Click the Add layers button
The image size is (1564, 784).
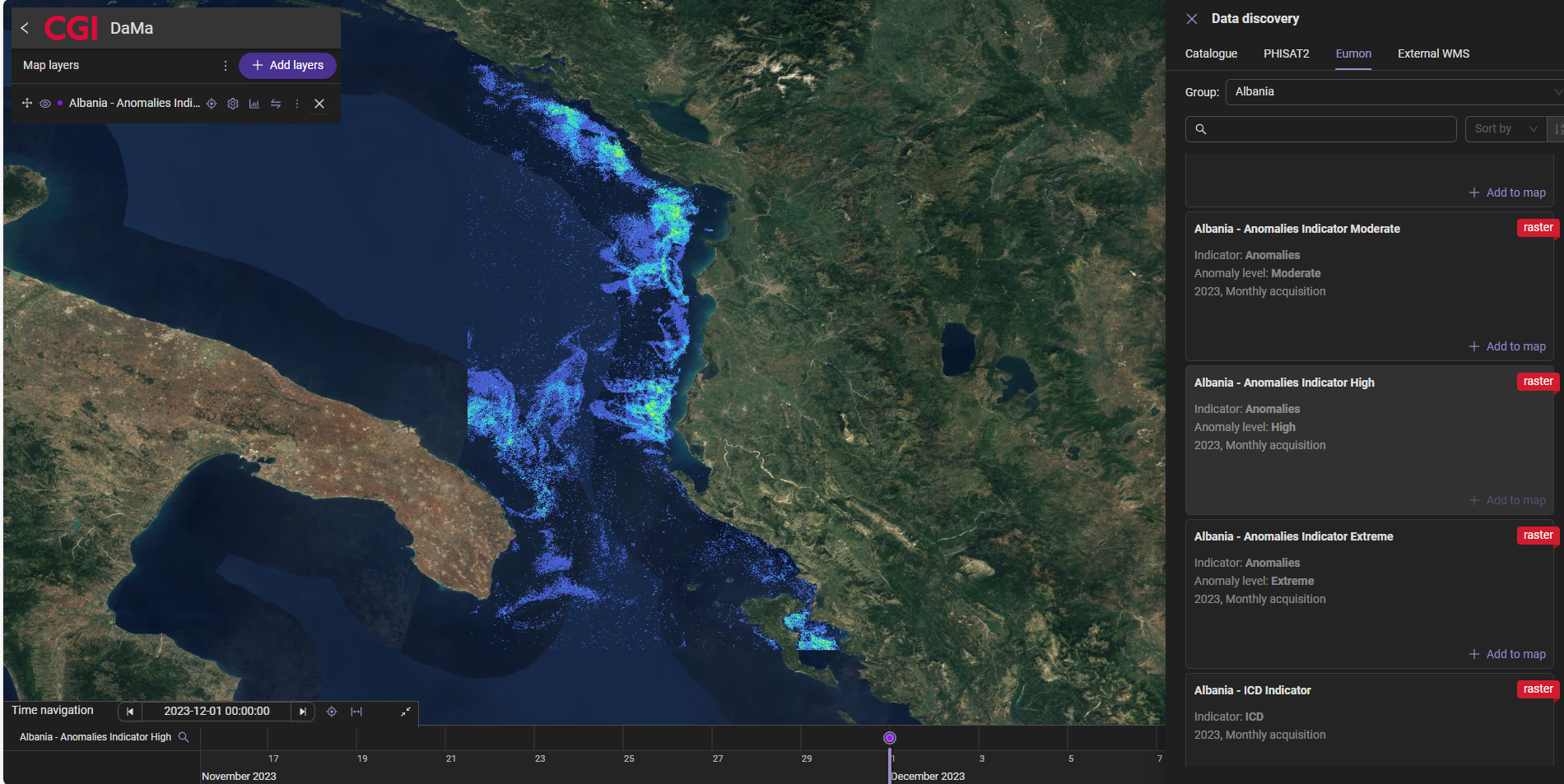(x=288, y=66)
